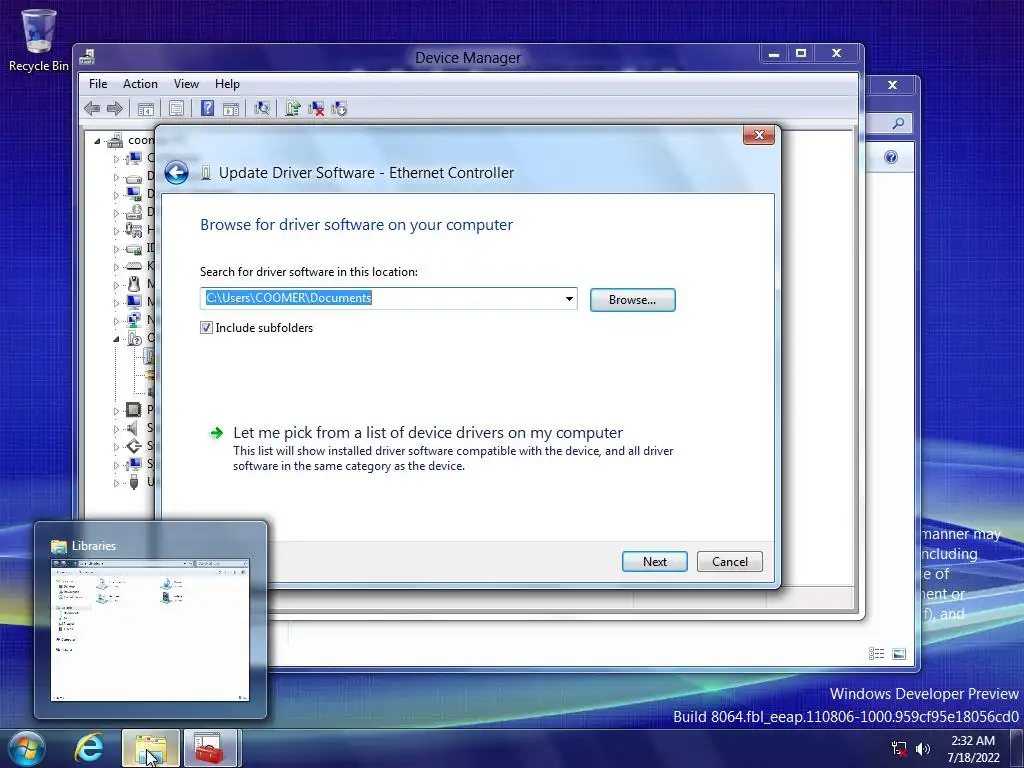Toggle the show/hide console tree toolbar icon
Screen dimensions: 1024x768
click(x=146, y=108)
